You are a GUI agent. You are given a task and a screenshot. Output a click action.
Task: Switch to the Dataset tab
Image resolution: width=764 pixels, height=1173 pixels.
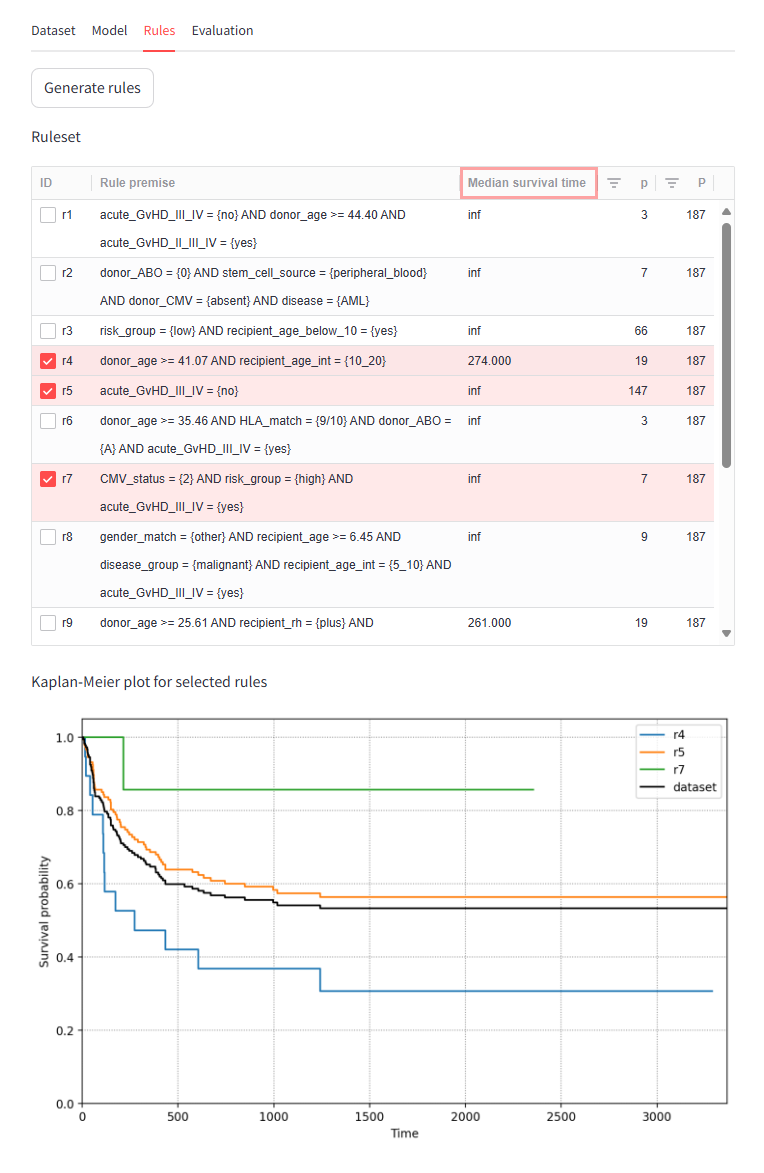[53, 31]
